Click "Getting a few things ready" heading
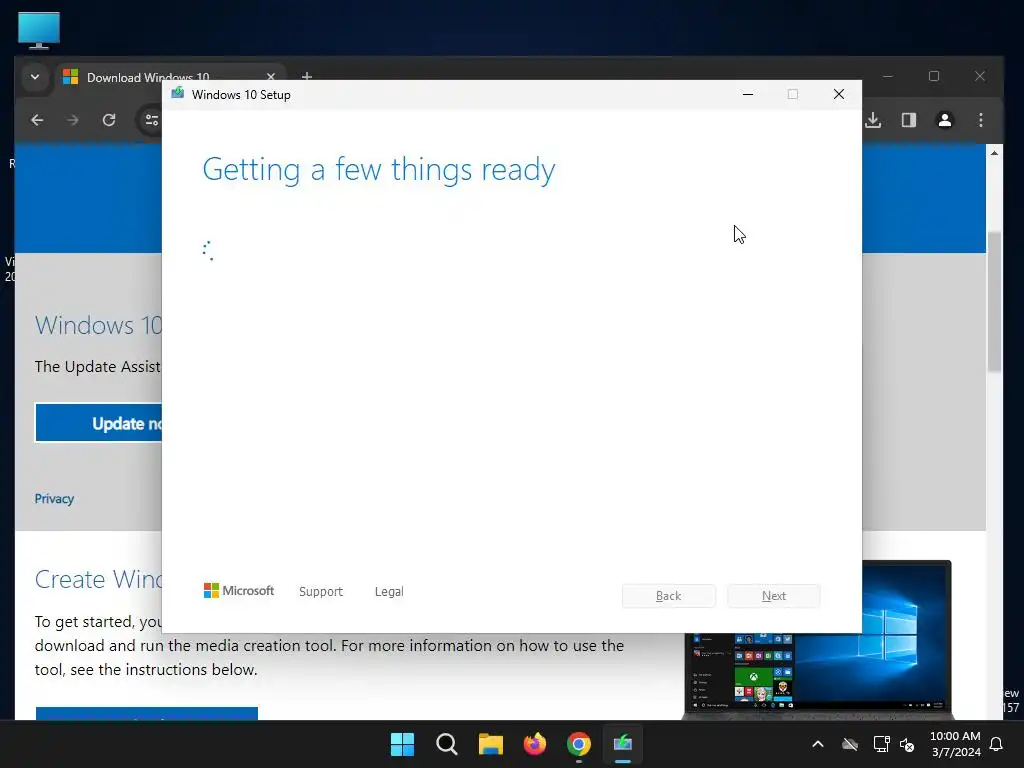Image resolution: width=1024 pixels, height=768 pixels. [x=379, y=170]
